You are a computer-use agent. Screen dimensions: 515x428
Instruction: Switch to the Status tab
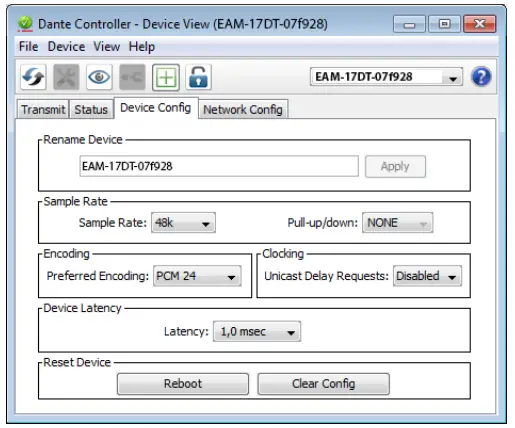(x=91, y=109)
